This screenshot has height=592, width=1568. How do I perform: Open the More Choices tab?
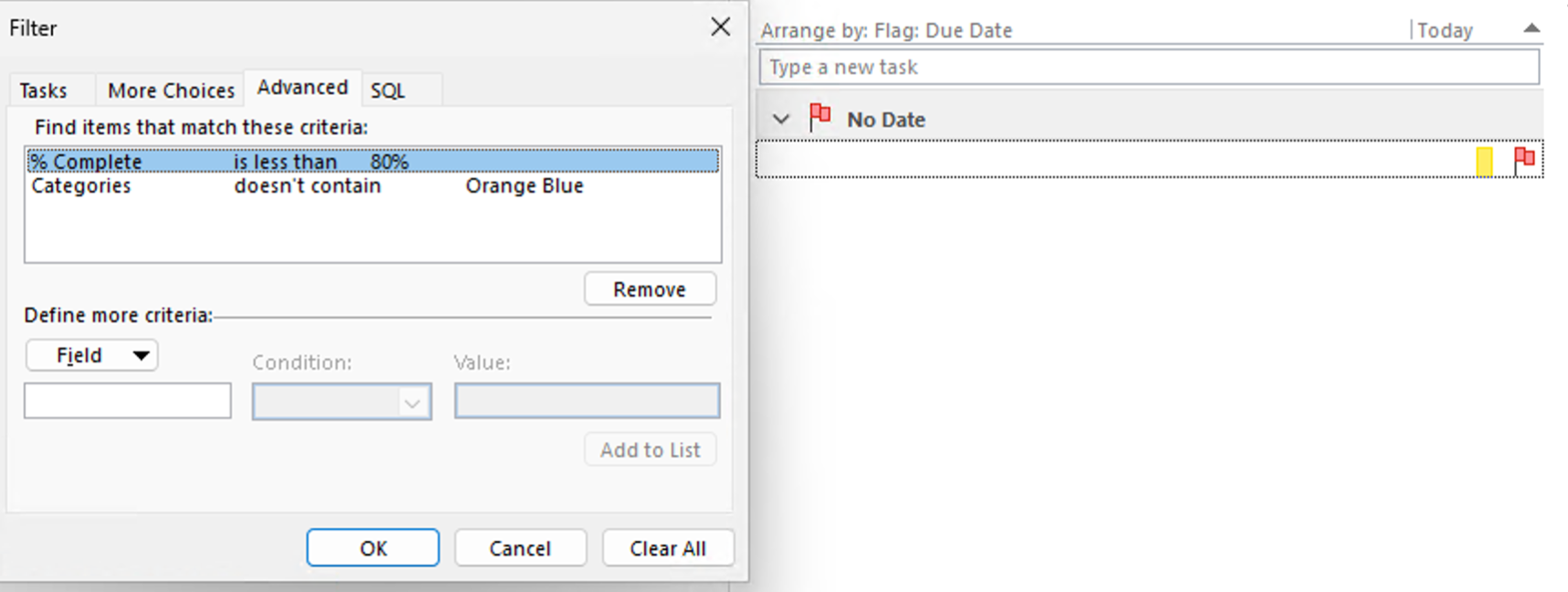tap(170, 90)
